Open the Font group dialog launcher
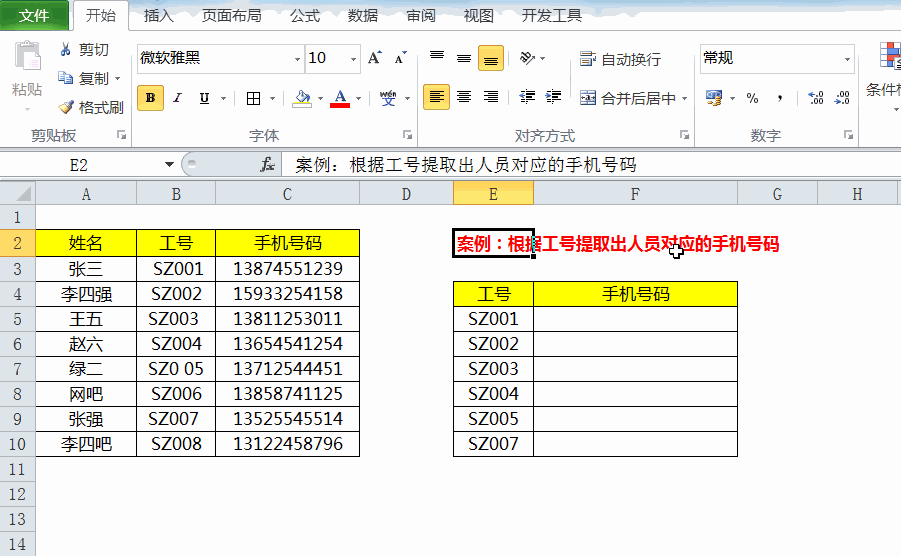 pos(407,135)
